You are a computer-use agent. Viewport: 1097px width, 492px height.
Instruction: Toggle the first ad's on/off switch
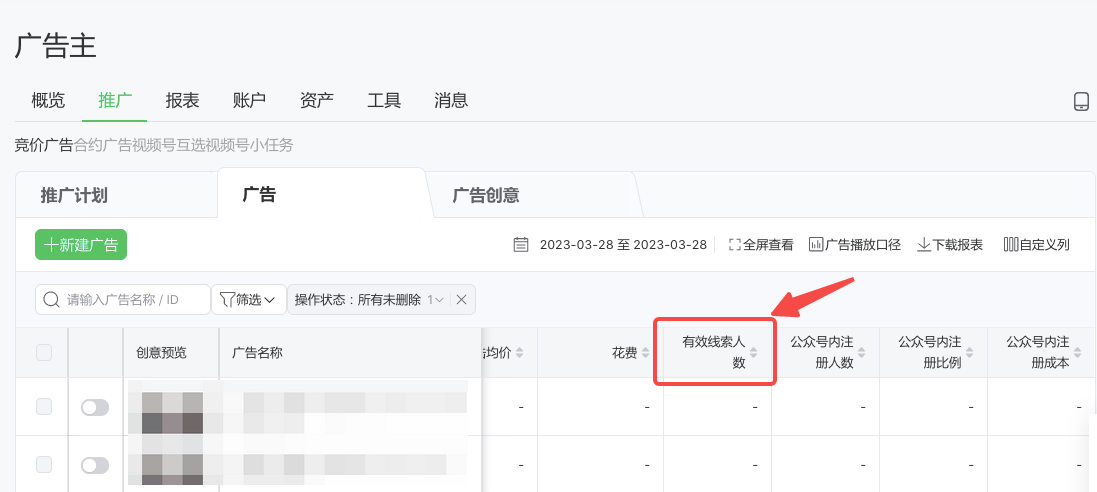(x=95, y=407)
